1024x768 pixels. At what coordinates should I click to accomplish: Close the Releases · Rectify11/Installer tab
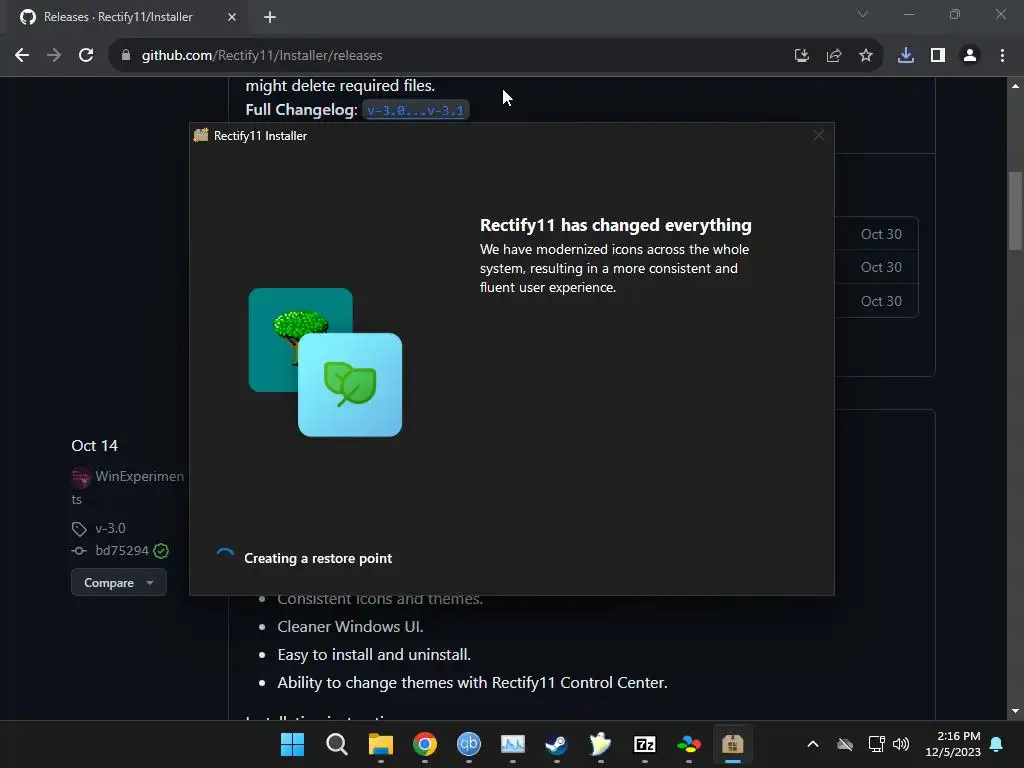(x=232, y=18)
